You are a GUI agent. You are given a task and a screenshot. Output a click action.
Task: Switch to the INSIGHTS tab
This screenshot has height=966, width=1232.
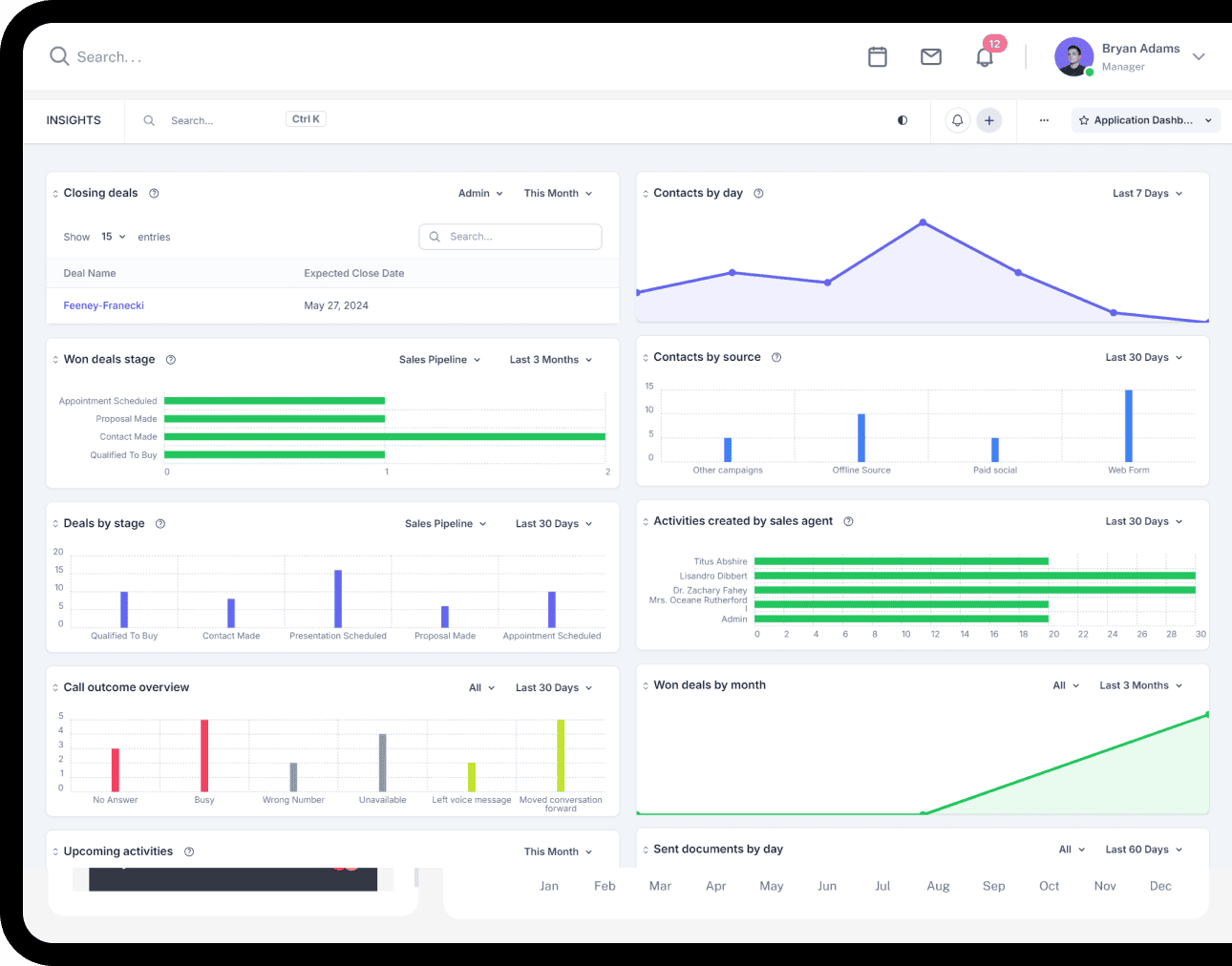point(74,120)
